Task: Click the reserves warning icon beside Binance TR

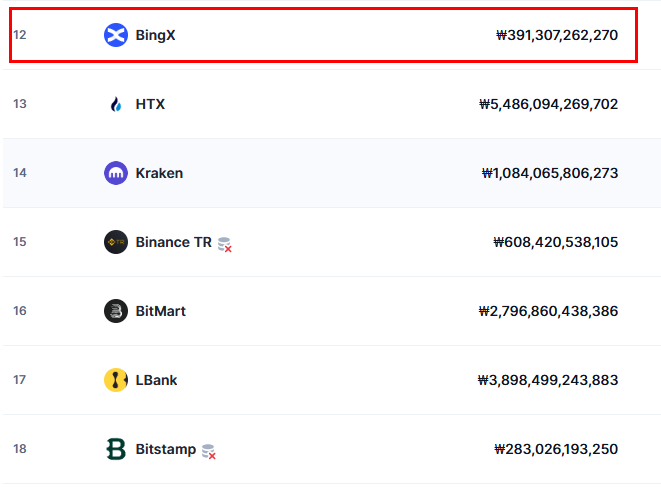Action: pyautogui.click(x=225, y=245)
